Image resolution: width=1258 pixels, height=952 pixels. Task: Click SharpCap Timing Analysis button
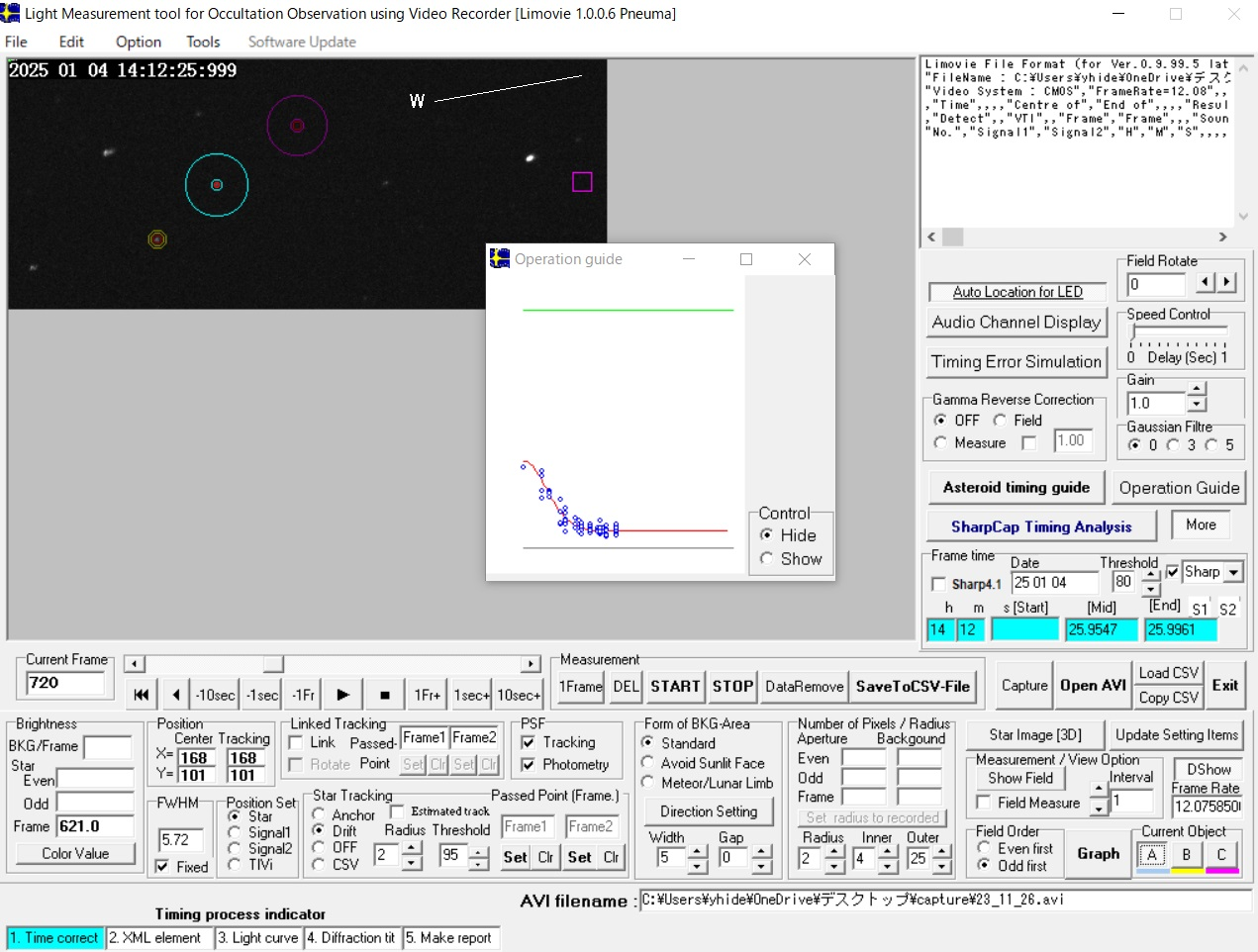tap(1040, 526)
